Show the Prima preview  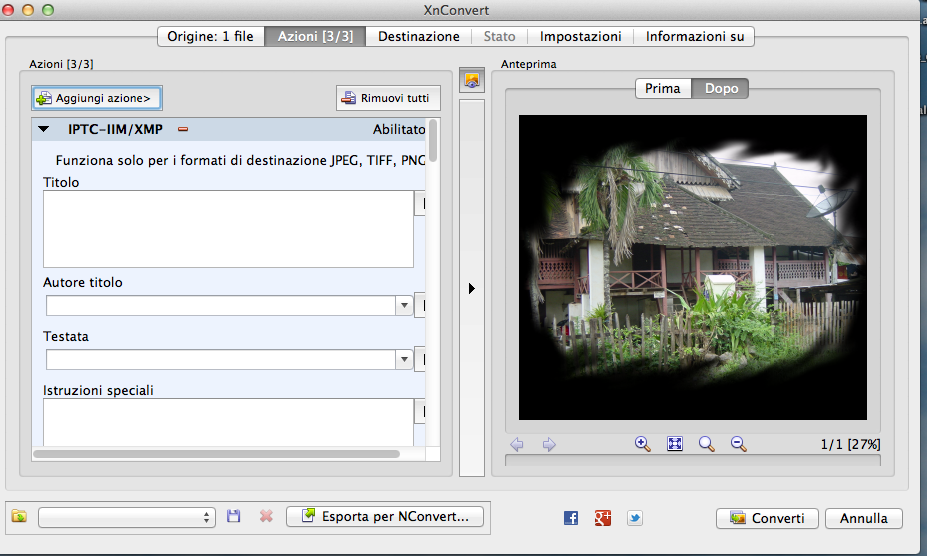point(663,89)
